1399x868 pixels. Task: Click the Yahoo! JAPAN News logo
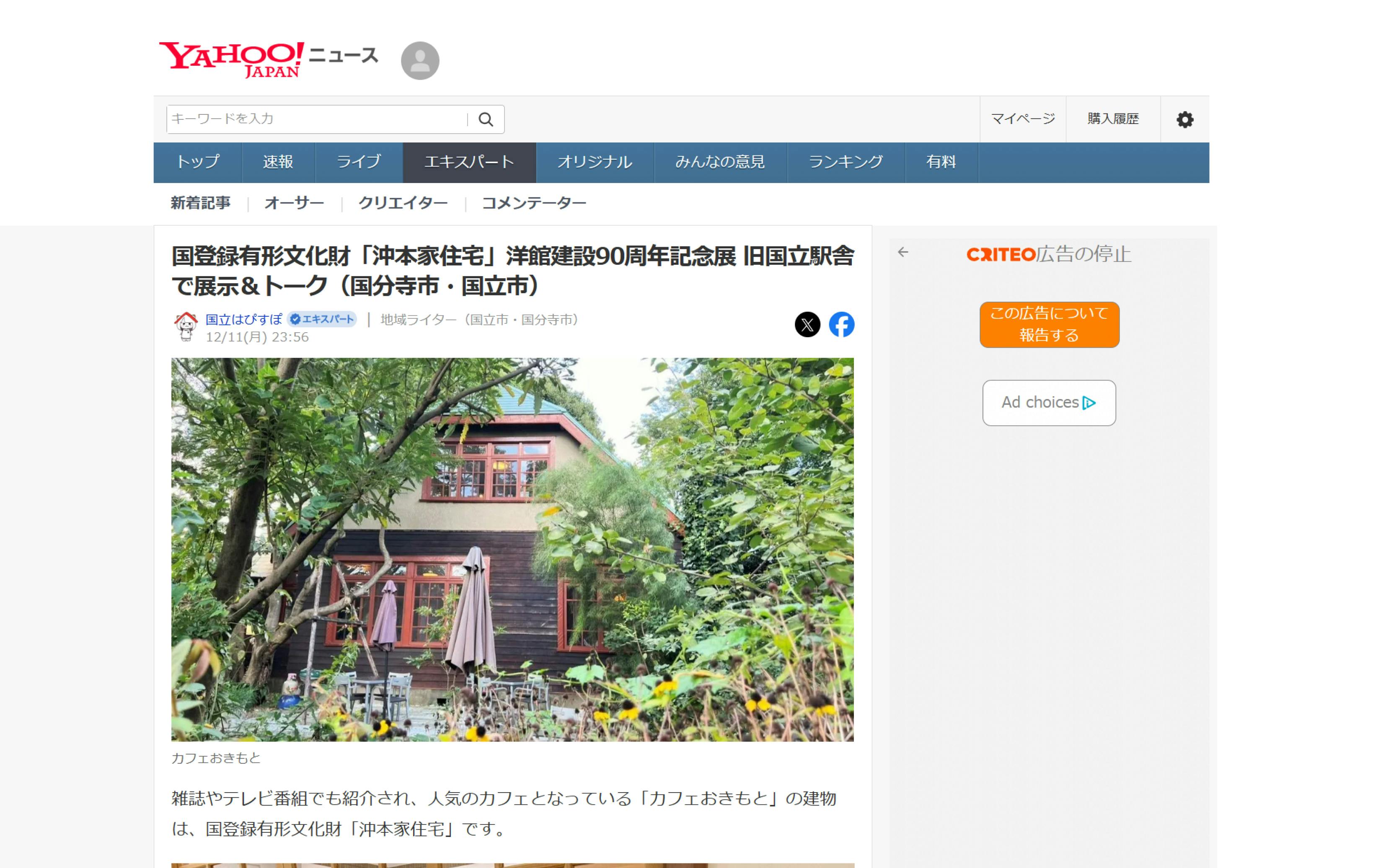point(268,60)
